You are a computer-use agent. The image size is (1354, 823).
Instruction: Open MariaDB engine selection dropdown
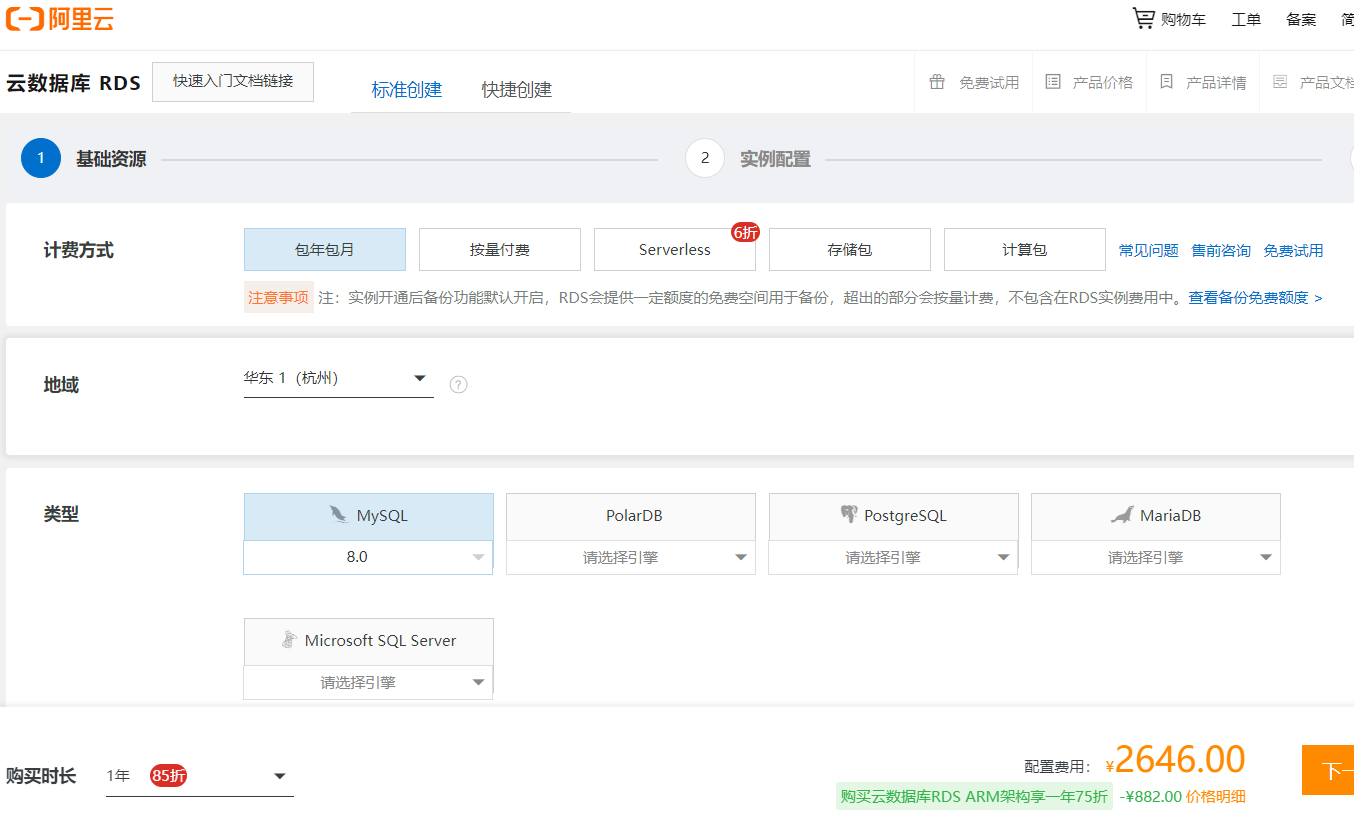coord(1156,557)
